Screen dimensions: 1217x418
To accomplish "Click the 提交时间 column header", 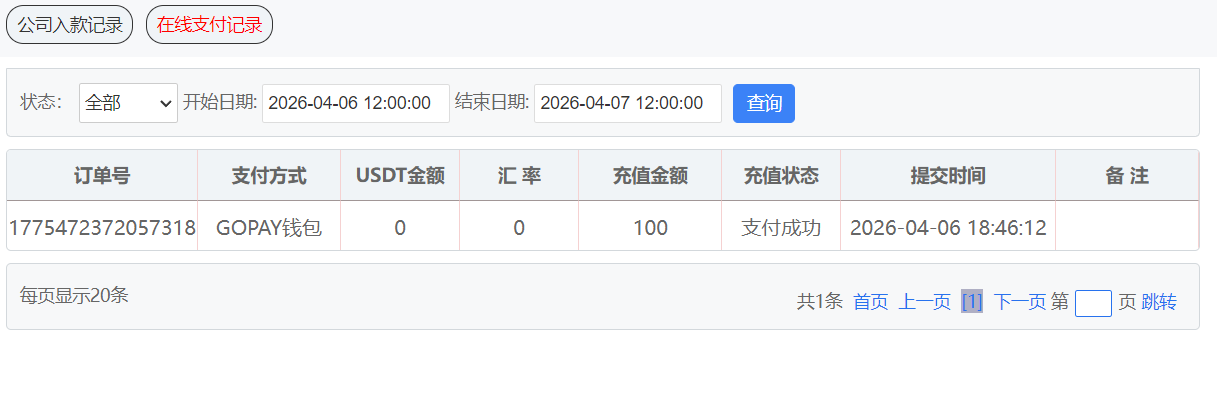I will tap(947, 176).
